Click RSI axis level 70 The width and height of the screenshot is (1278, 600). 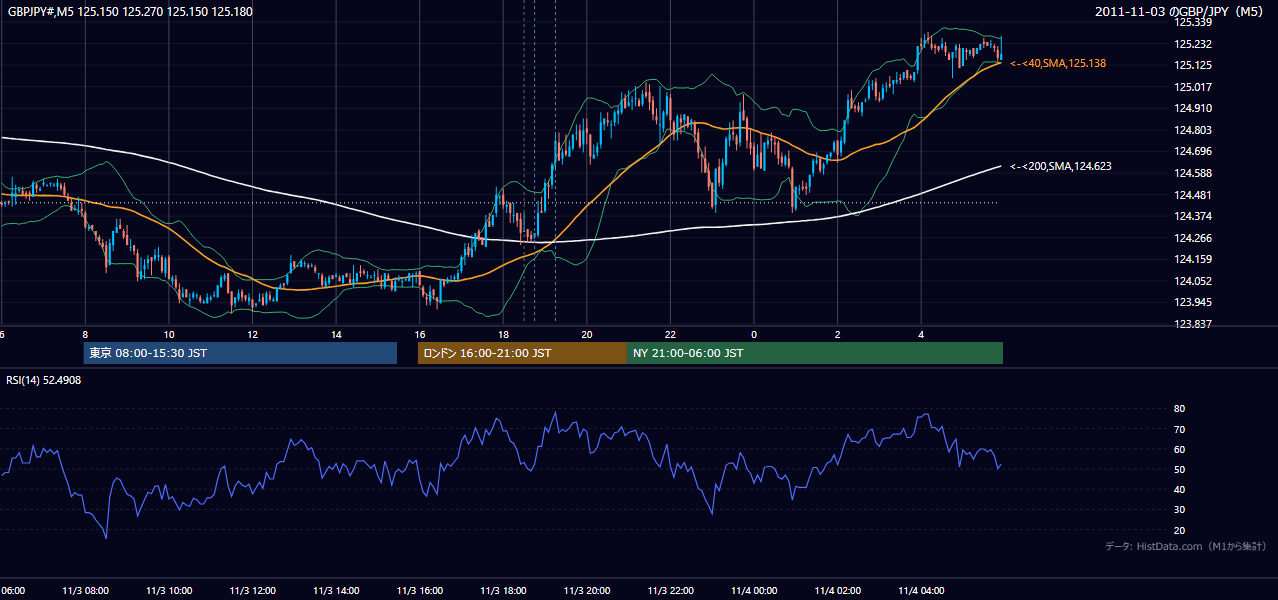(x=1180, y=429)
